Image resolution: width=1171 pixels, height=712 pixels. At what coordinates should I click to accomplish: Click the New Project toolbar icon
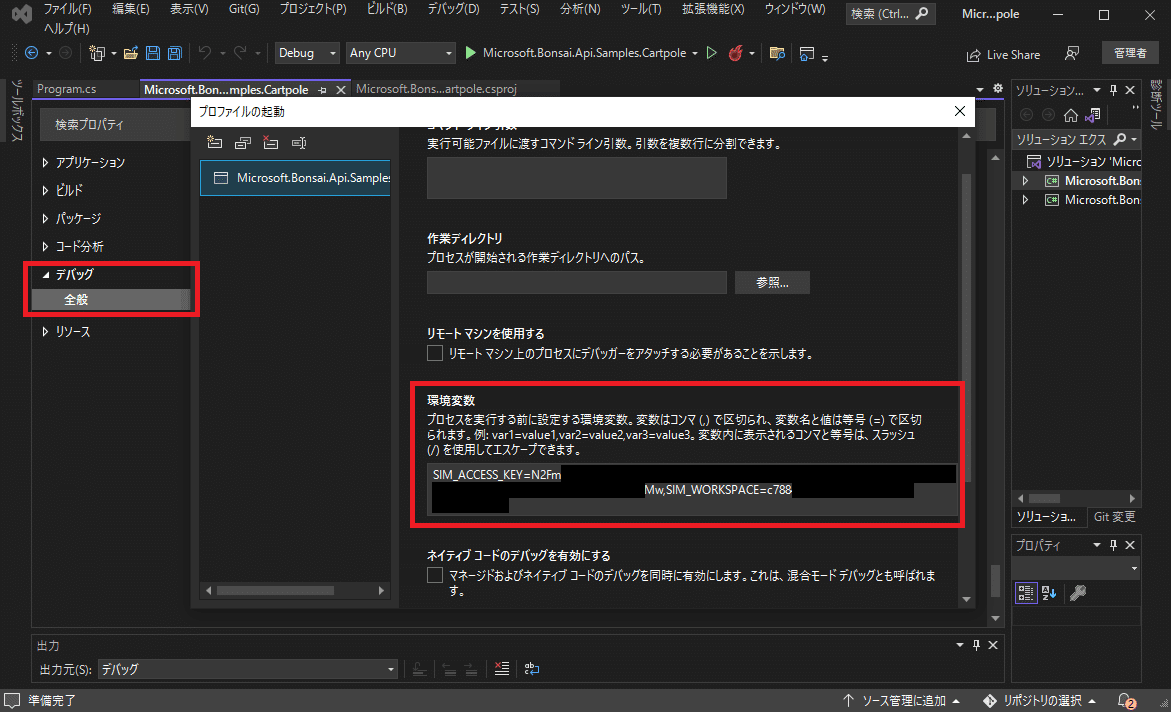tap(96, 53)
